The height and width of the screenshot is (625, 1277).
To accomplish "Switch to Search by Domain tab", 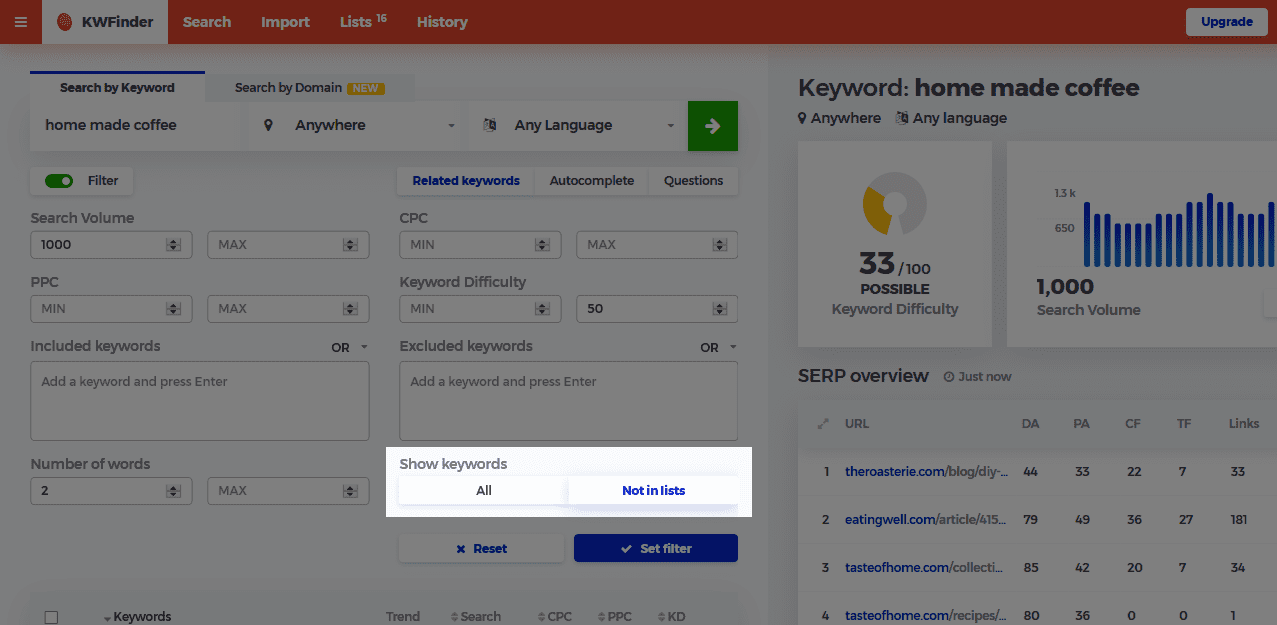I will [309, 87].
